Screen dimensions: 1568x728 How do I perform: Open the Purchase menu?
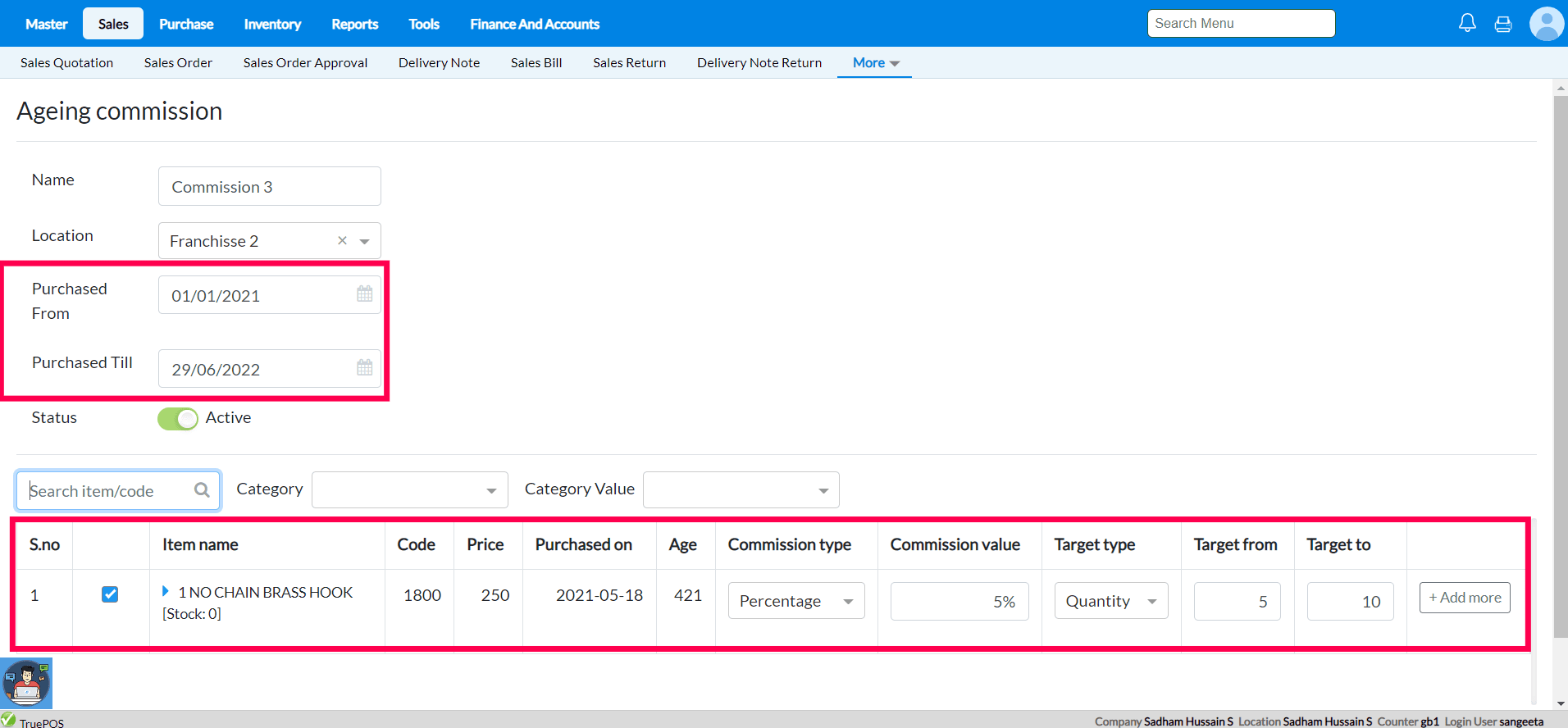pos(186,24)
